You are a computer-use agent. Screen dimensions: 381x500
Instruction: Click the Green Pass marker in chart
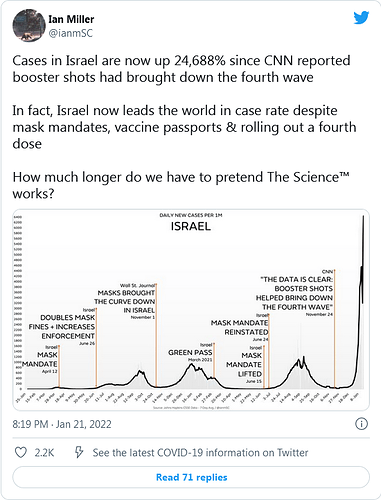pyautogui.click(x=190, y=352)
